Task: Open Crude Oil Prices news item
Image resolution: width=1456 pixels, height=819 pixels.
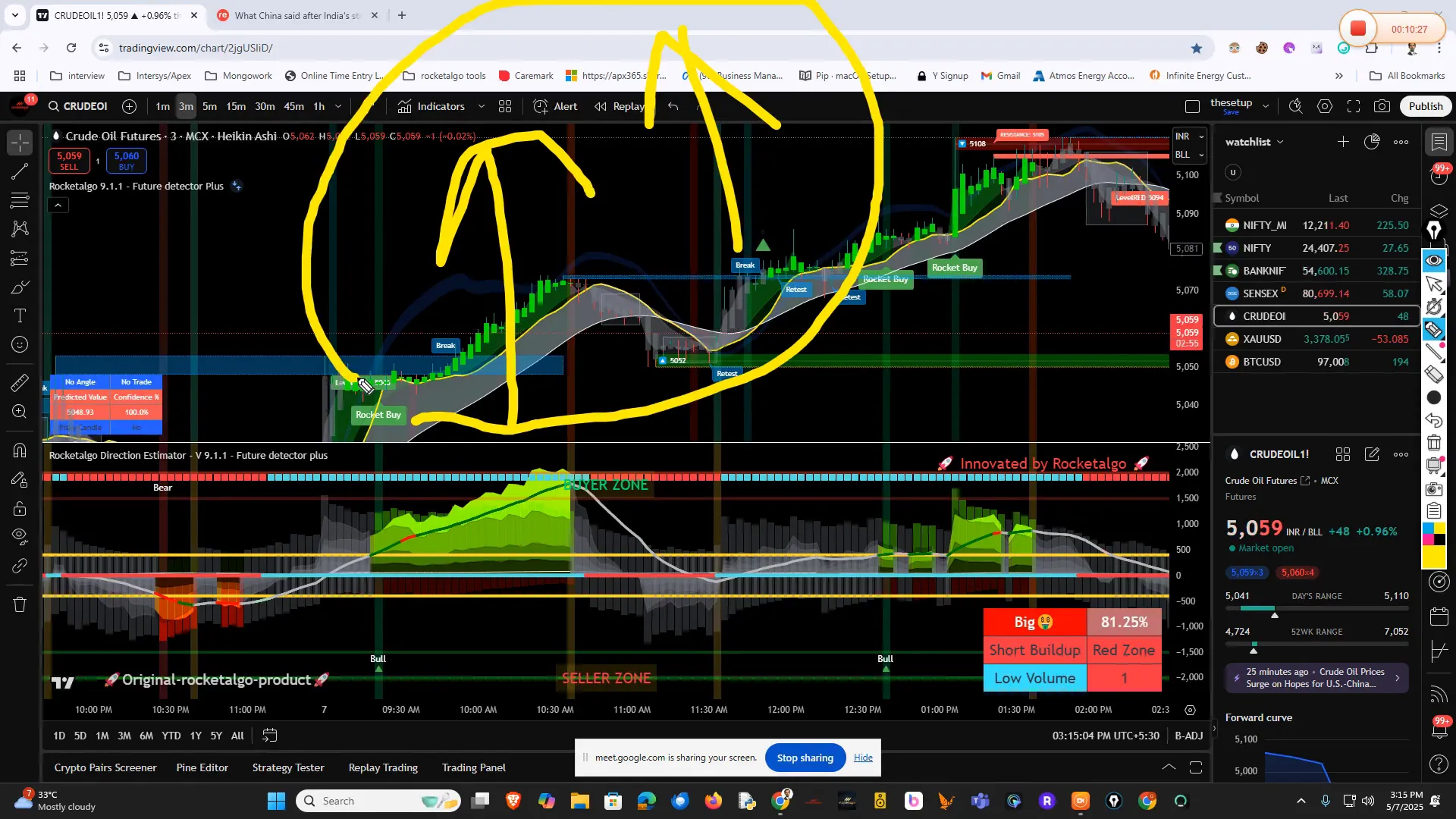Action: tap(1316, 678)
